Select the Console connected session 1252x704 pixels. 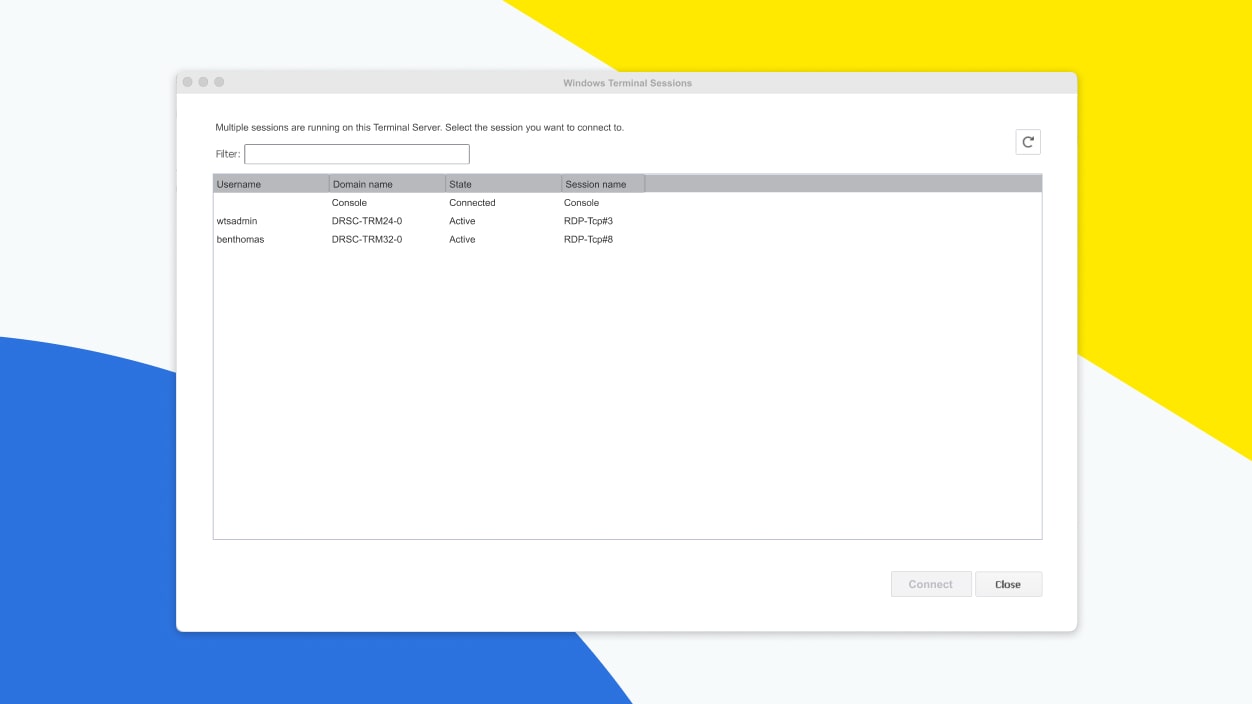[400, 202]
